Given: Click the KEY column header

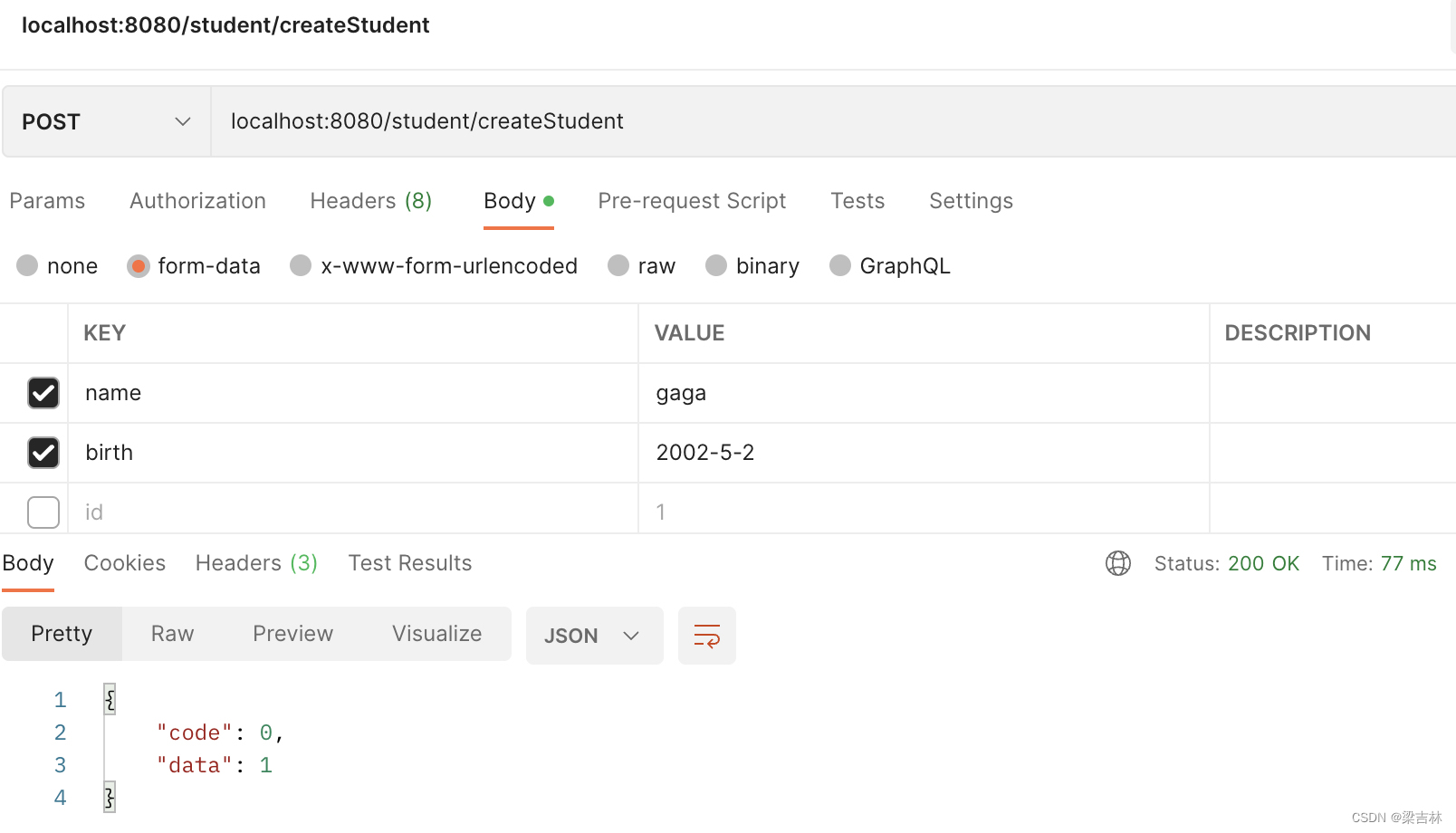Looking at the screenshot, I should click(105, 333).
